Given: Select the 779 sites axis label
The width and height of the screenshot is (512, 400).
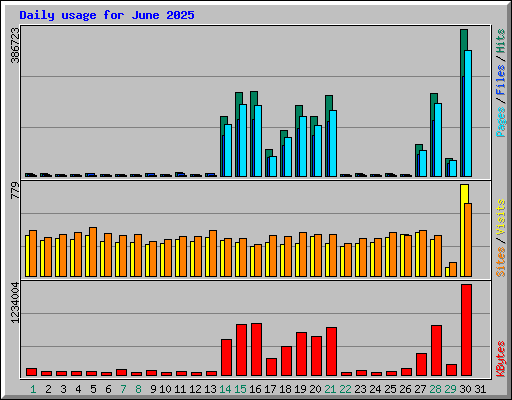Looking at the screenshot, I should click(15, 191).
